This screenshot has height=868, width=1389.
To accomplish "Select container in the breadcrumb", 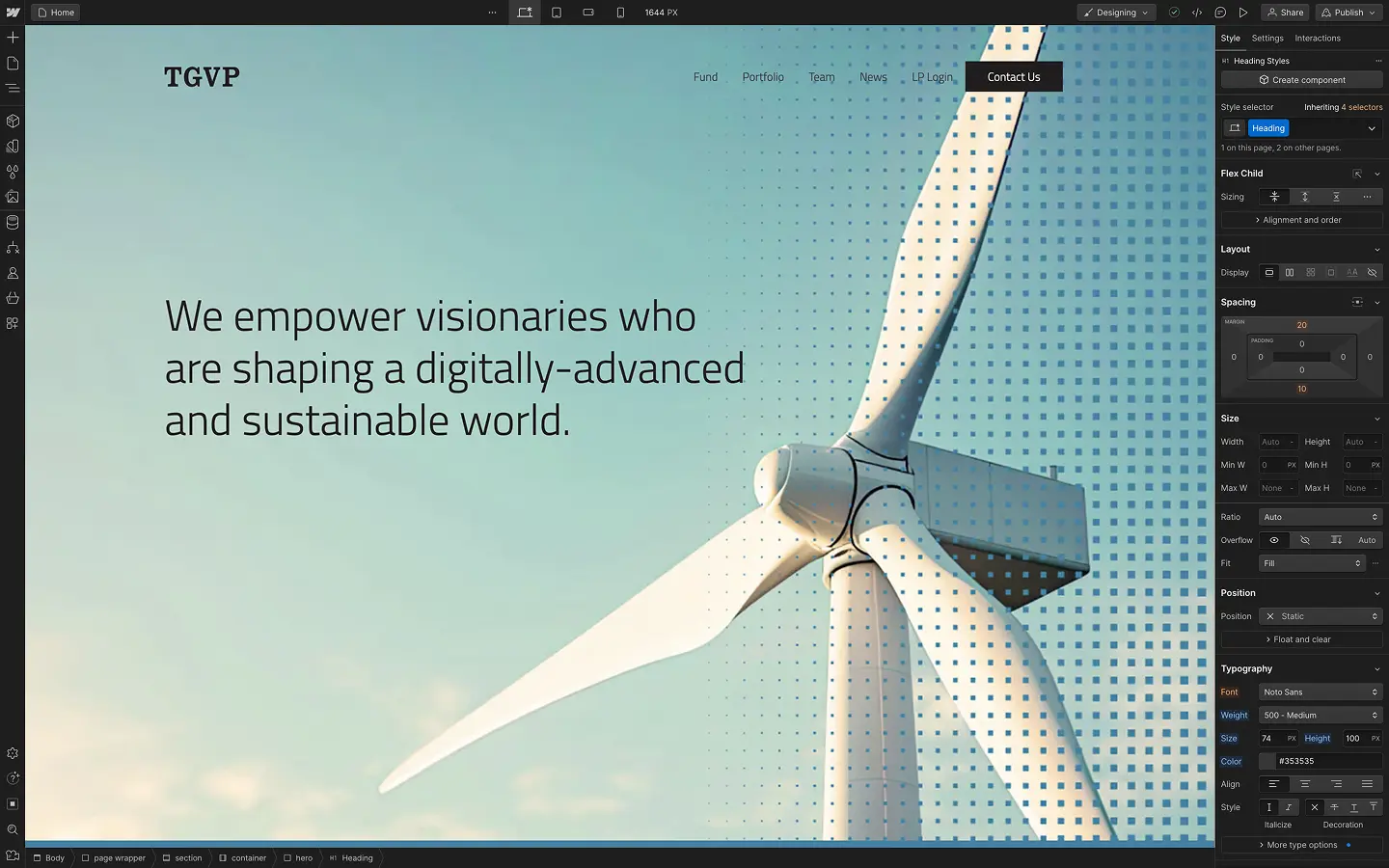I will pyautogui.click(x=242, y=857).
